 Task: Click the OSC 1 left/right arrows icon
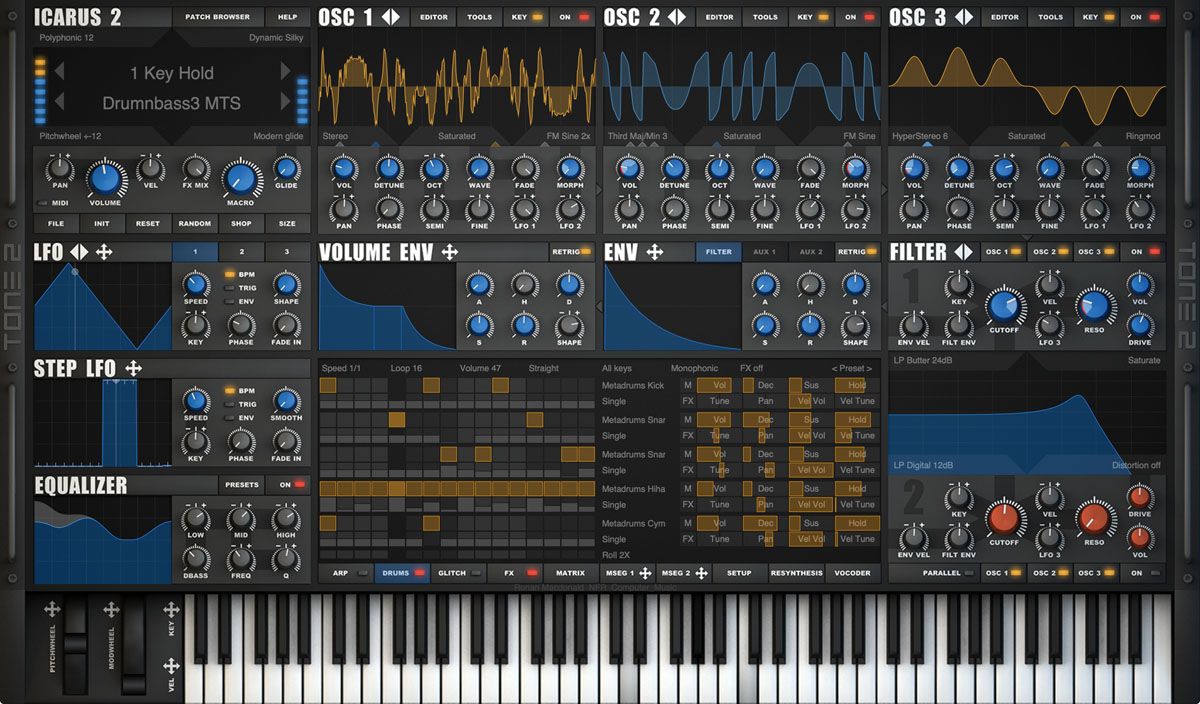391,17
